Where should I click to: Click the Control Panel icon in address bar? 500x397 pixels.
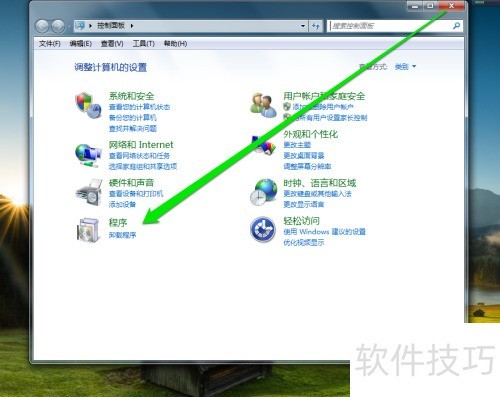click(x=80, y=25)
